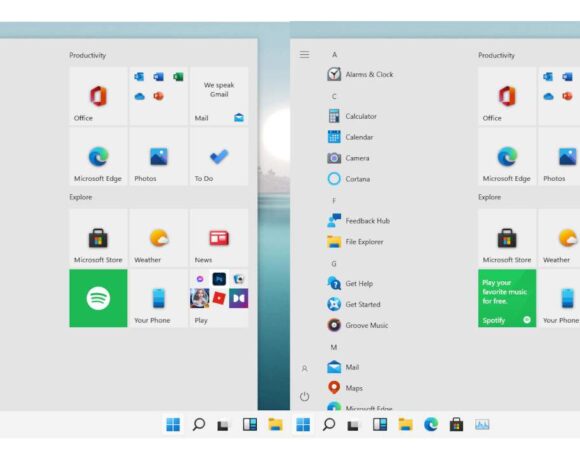Image resolution: width=580 pixels, height=460 pixels.
Task: Open Widgets on the left taskbar
Action: tap(250, 424)
